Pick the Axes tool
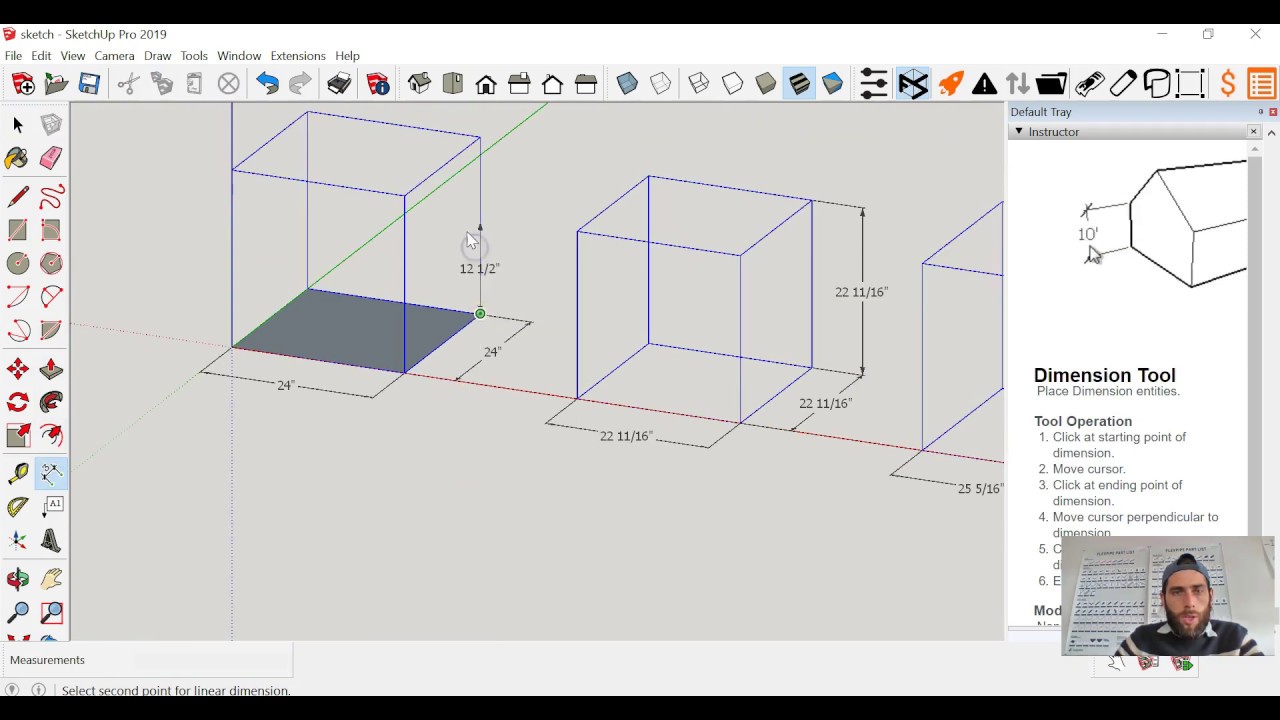Image resolution: width=1280 pixels, height=720 pixels. (x=17, y=540)
